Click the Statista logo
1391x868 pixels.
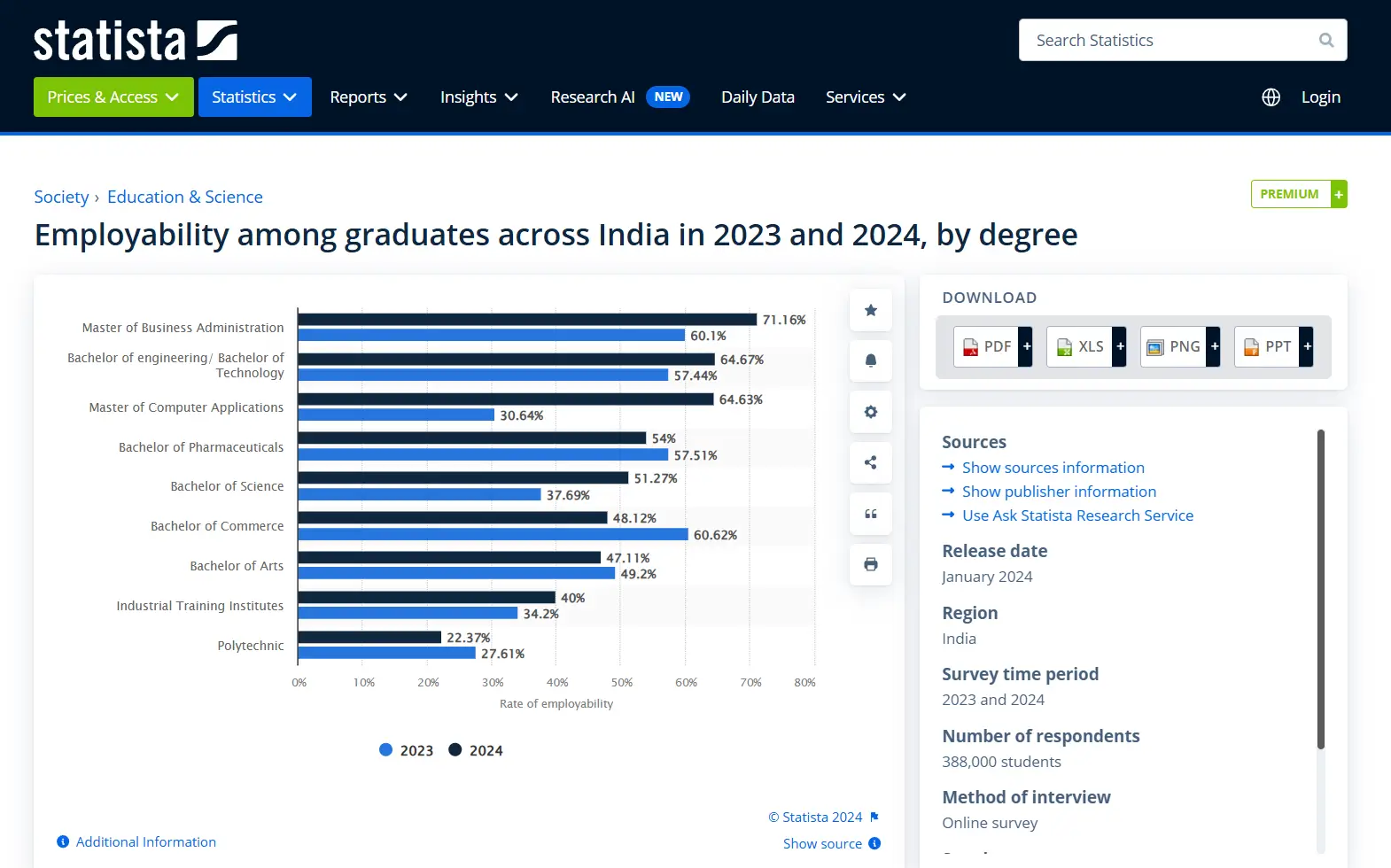(135, 41)
